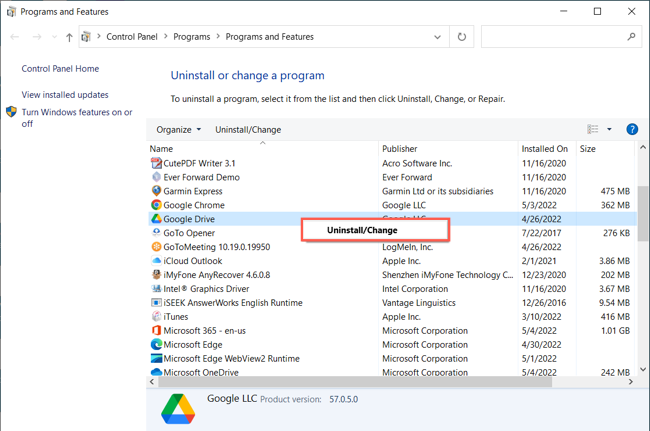Click the search box in Control Panel
The width and height of the screenshot is (650, 431).
coord(555,37)
